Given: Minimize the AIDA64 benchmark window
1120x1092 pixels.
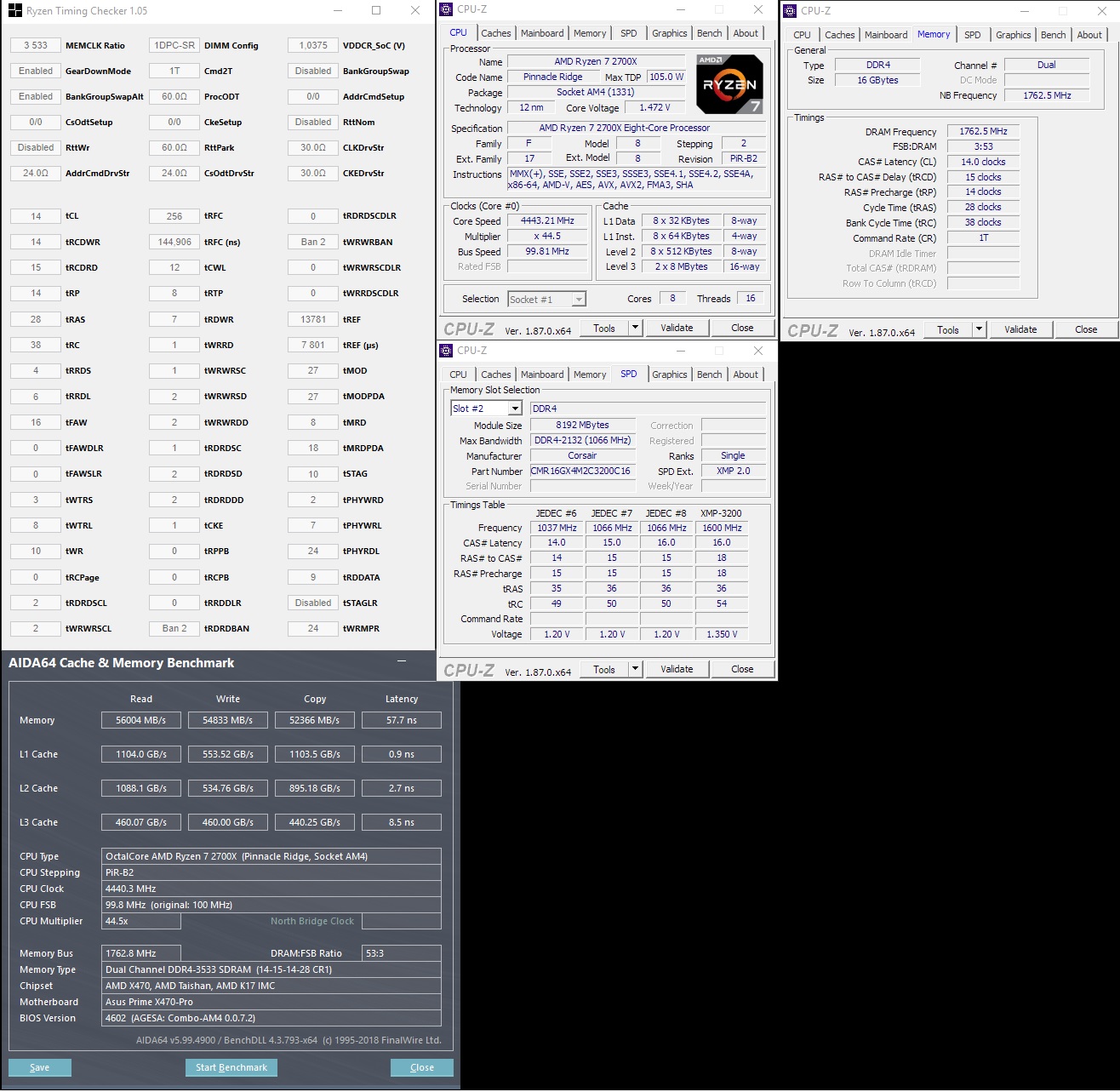Looking at the screenshot, I should pyautogui.click(x=402, y=661).
